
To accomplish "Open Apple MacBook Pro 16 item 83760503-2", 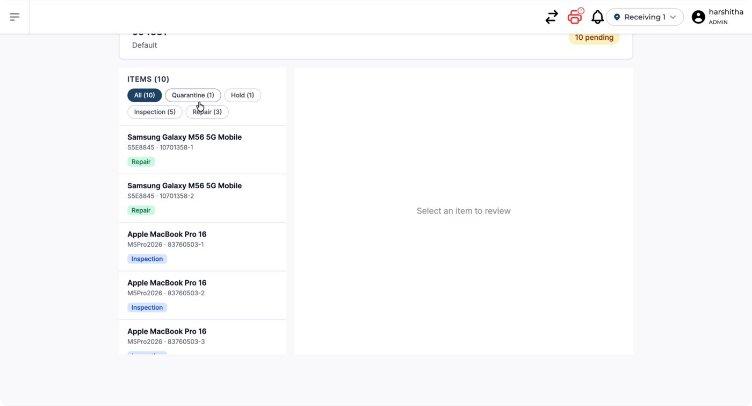I will point(203,295).
